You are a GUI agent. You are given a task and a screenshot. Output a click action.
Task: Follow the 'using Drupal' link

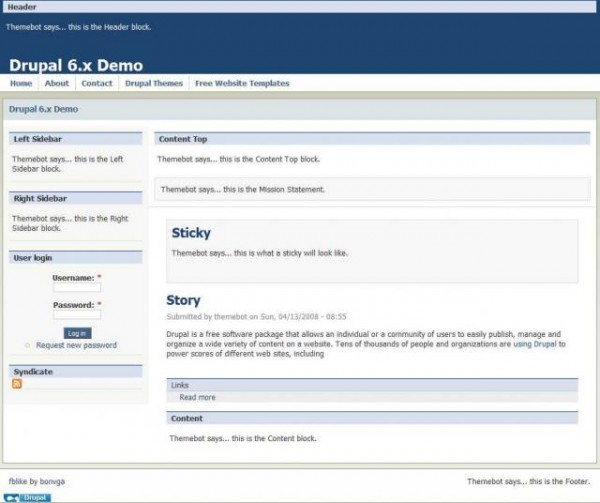[535, 344]
